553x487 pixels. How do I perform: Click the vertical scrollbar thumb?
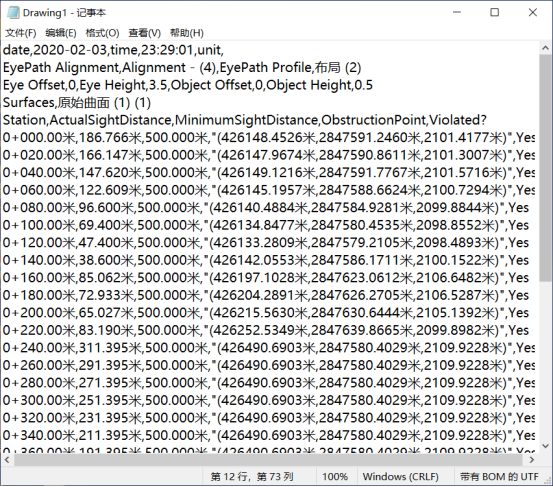point(546,168)
